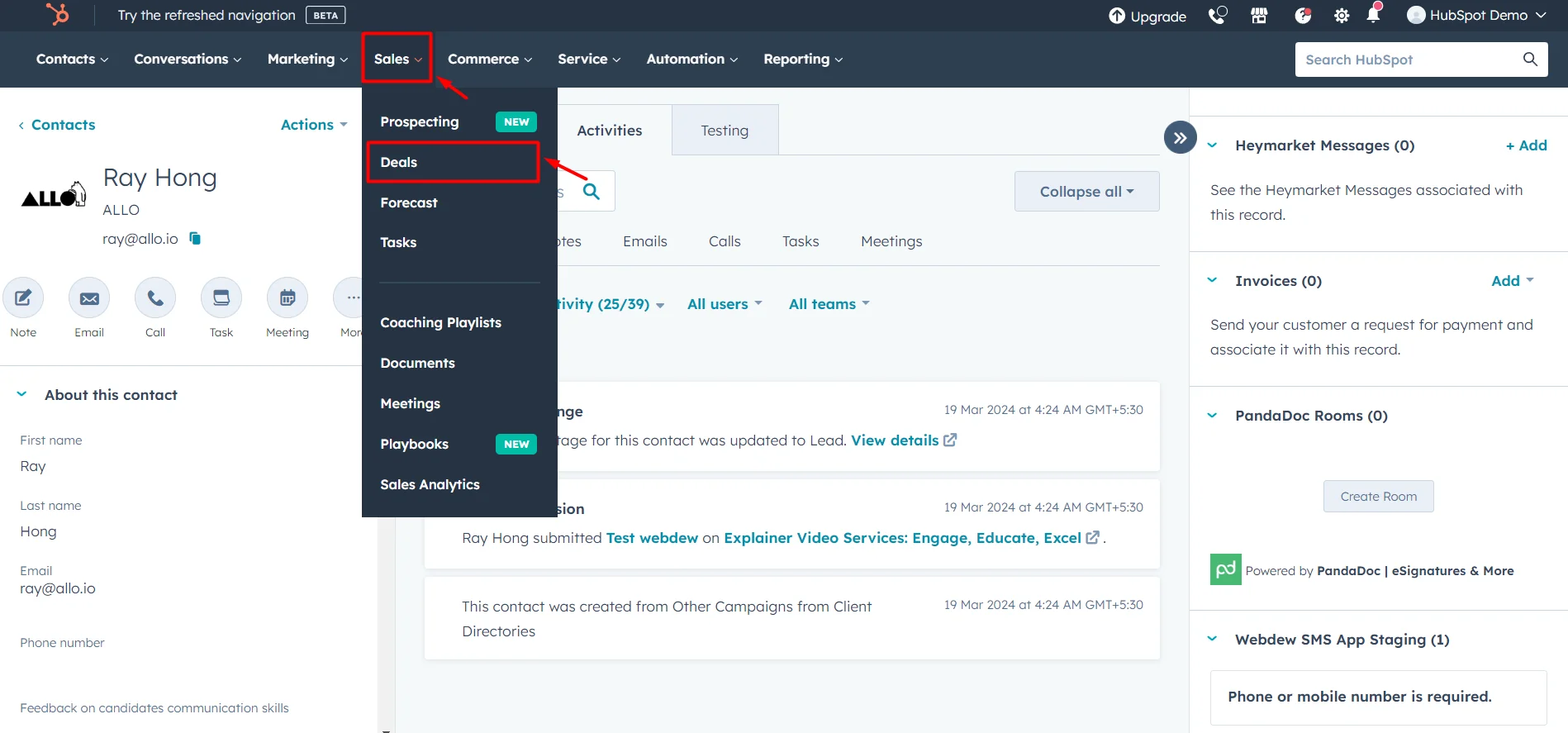The image size is (1568, 733).
Task: Collapse the About this contact section
Action: (x=22, y=394)
